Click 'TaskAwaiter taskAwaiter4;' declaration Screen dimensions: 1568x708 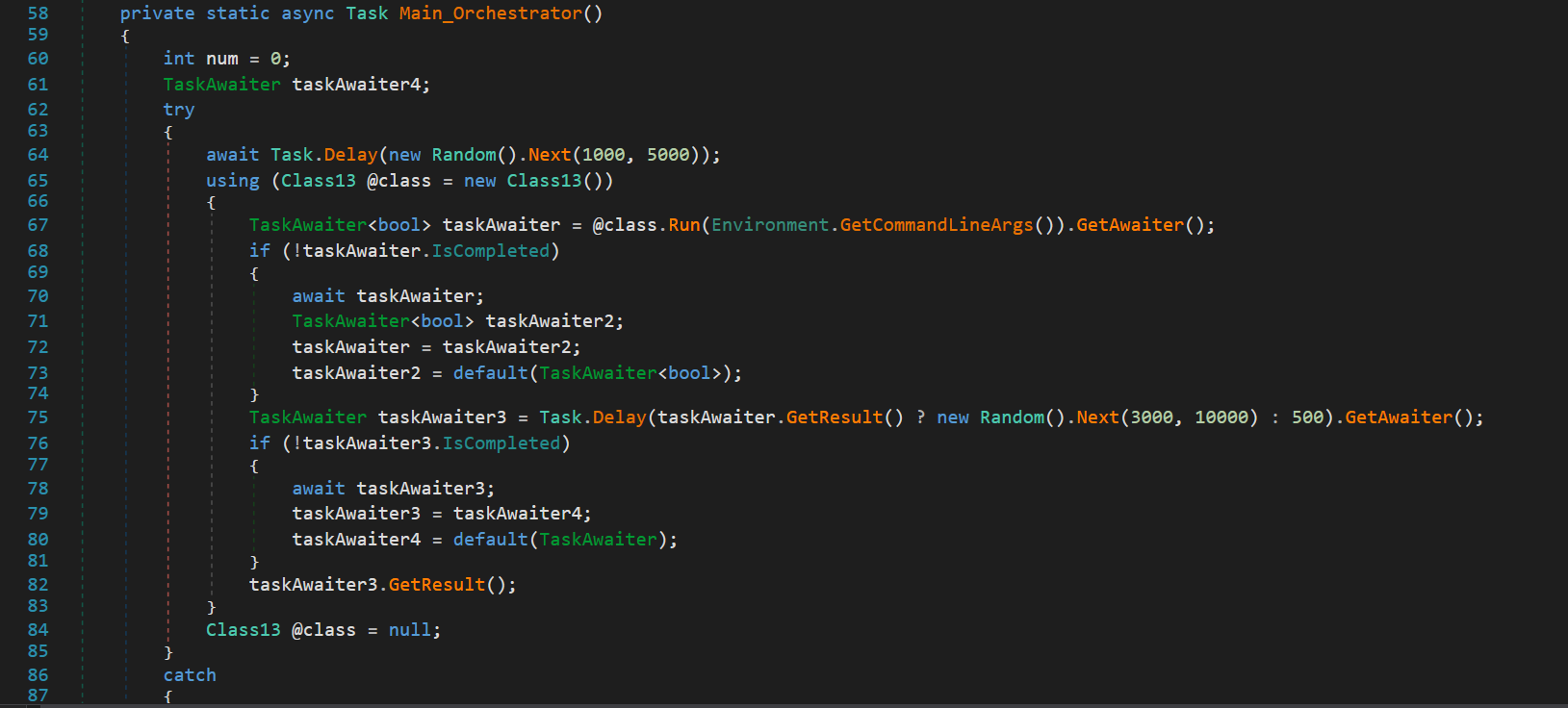(x=296, y=85)
